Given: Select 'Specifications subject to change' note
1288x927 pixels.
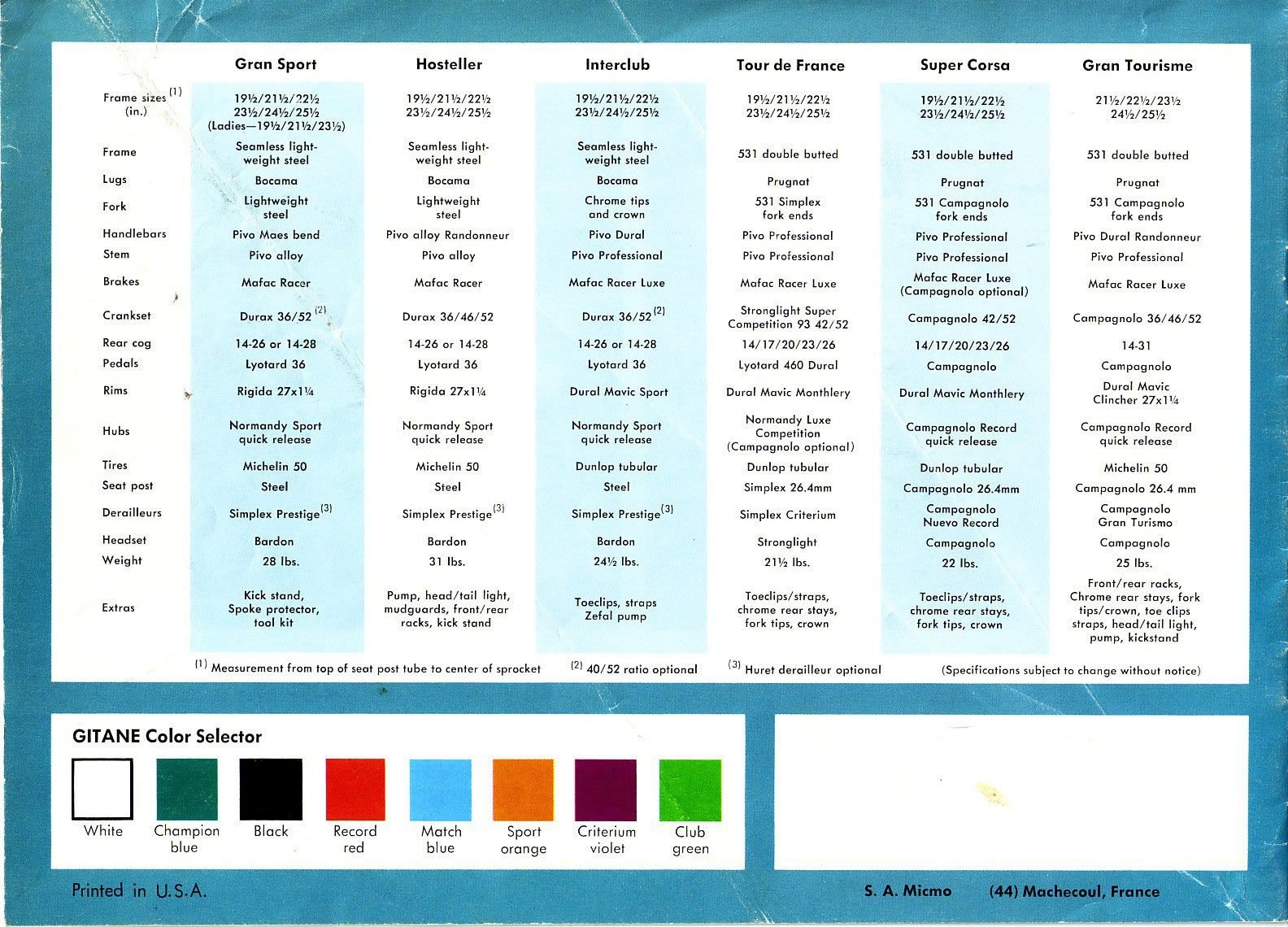Looking at the screenshot, I should [x=1072, y=671].
